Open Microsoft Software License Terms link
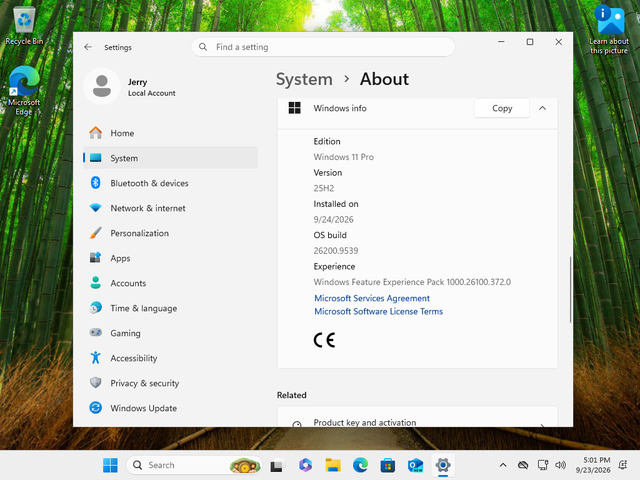The width and height of the screenshot is (640, 480). pos(378,311)
